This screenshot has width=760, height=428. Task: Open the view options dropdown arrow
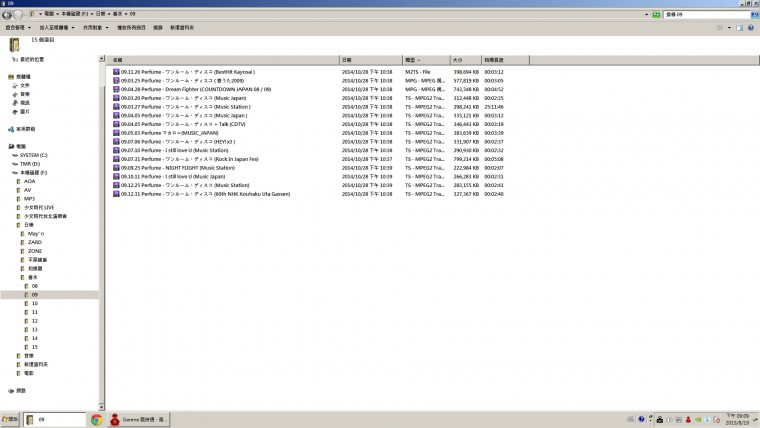click(x=729, y=28)
